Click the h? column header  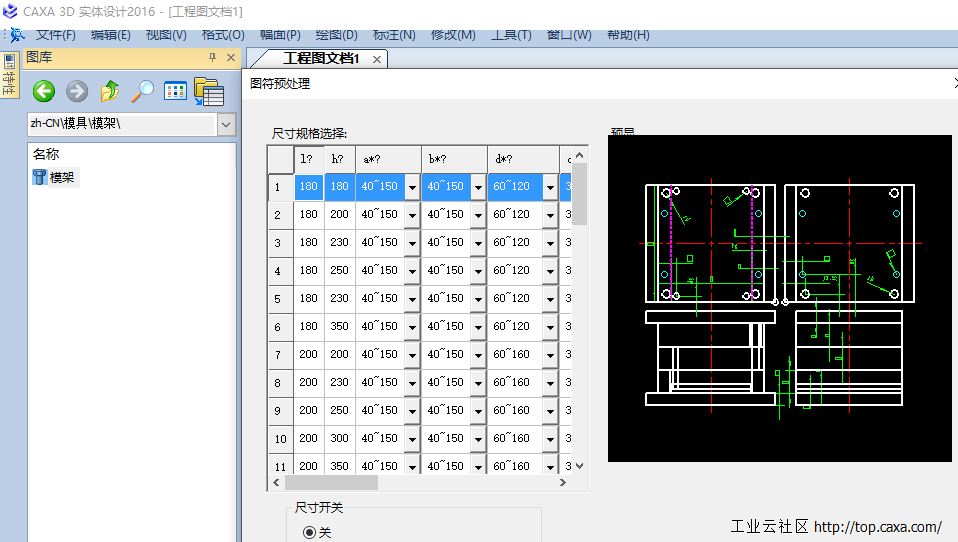[x=340, y=159]
